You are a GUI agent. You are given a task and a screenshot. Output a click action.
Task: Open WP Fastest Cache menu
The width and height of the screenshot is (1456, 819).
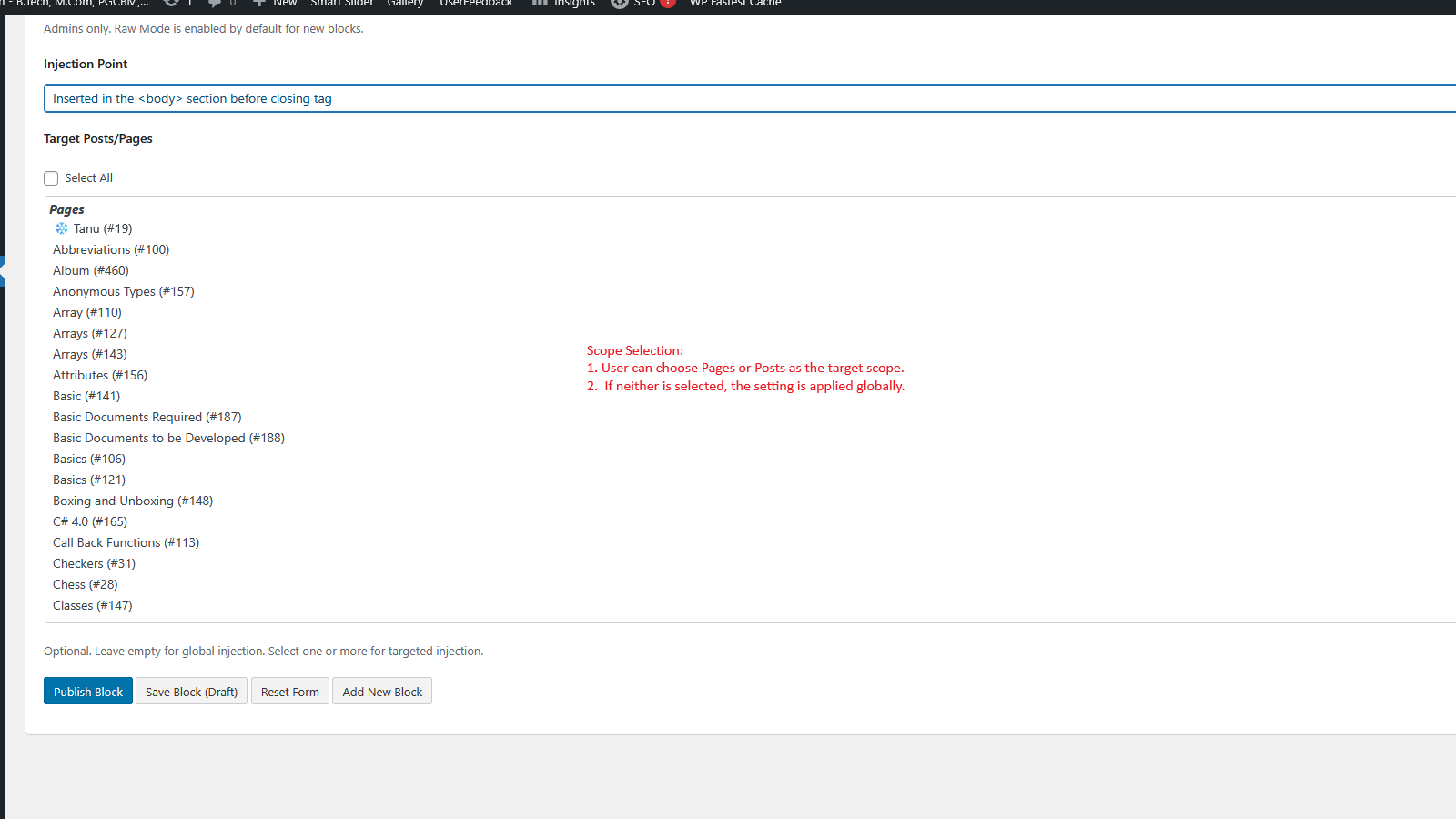[x=735, y=4]
